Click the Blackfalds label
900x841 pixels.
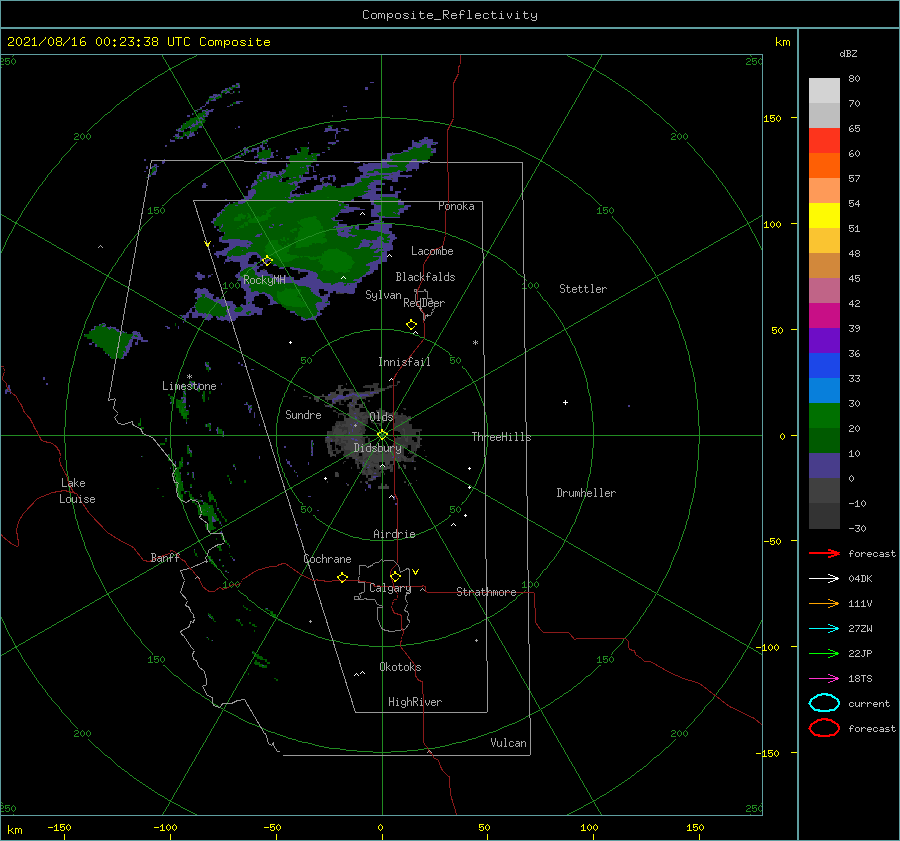[x=425, y=277]
